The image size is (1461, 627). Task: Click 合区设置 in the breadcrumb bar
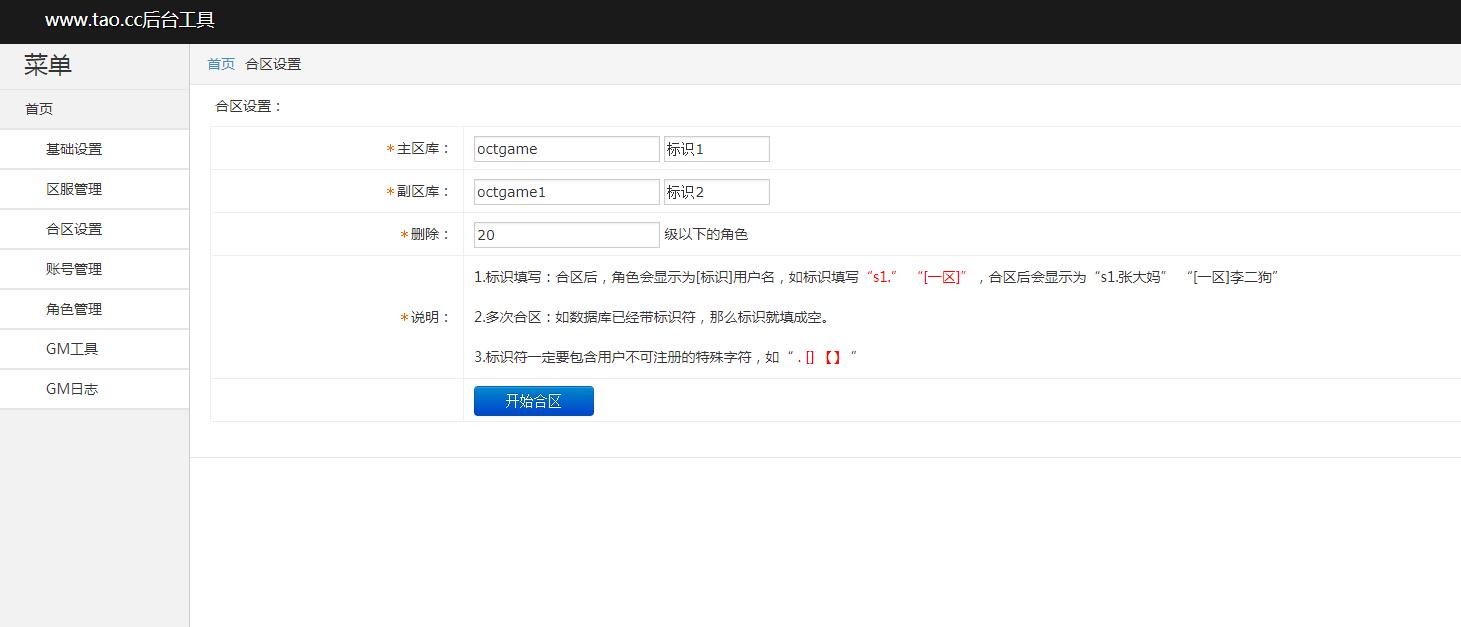(x=273, y=64)
